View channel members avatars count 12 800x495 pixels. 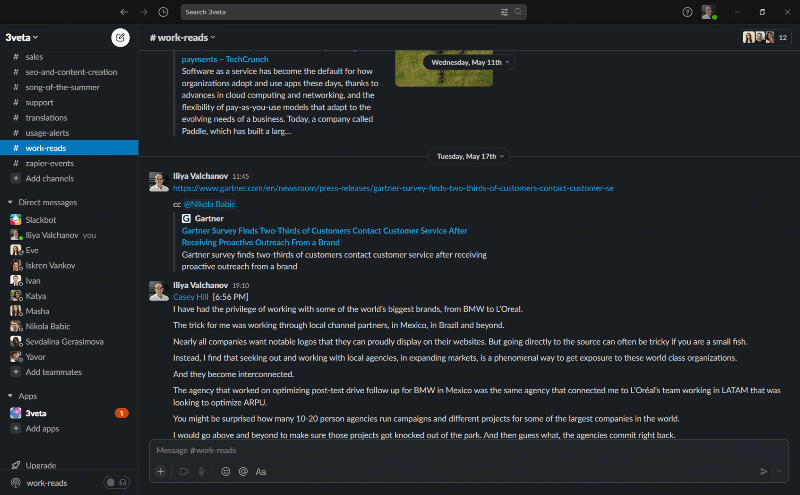(x=766, y=37)
